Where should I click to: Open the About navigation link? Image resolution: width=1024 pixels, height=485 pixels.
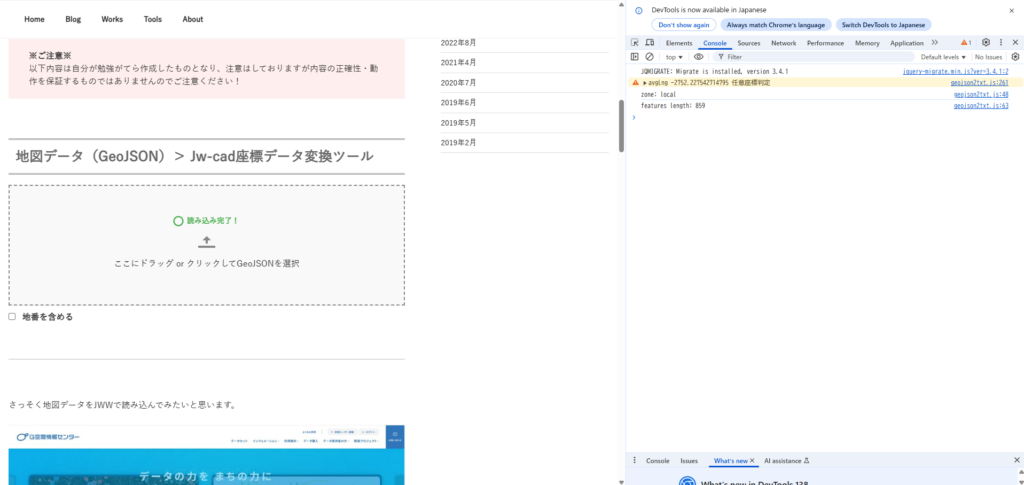(x=193, y=19)
